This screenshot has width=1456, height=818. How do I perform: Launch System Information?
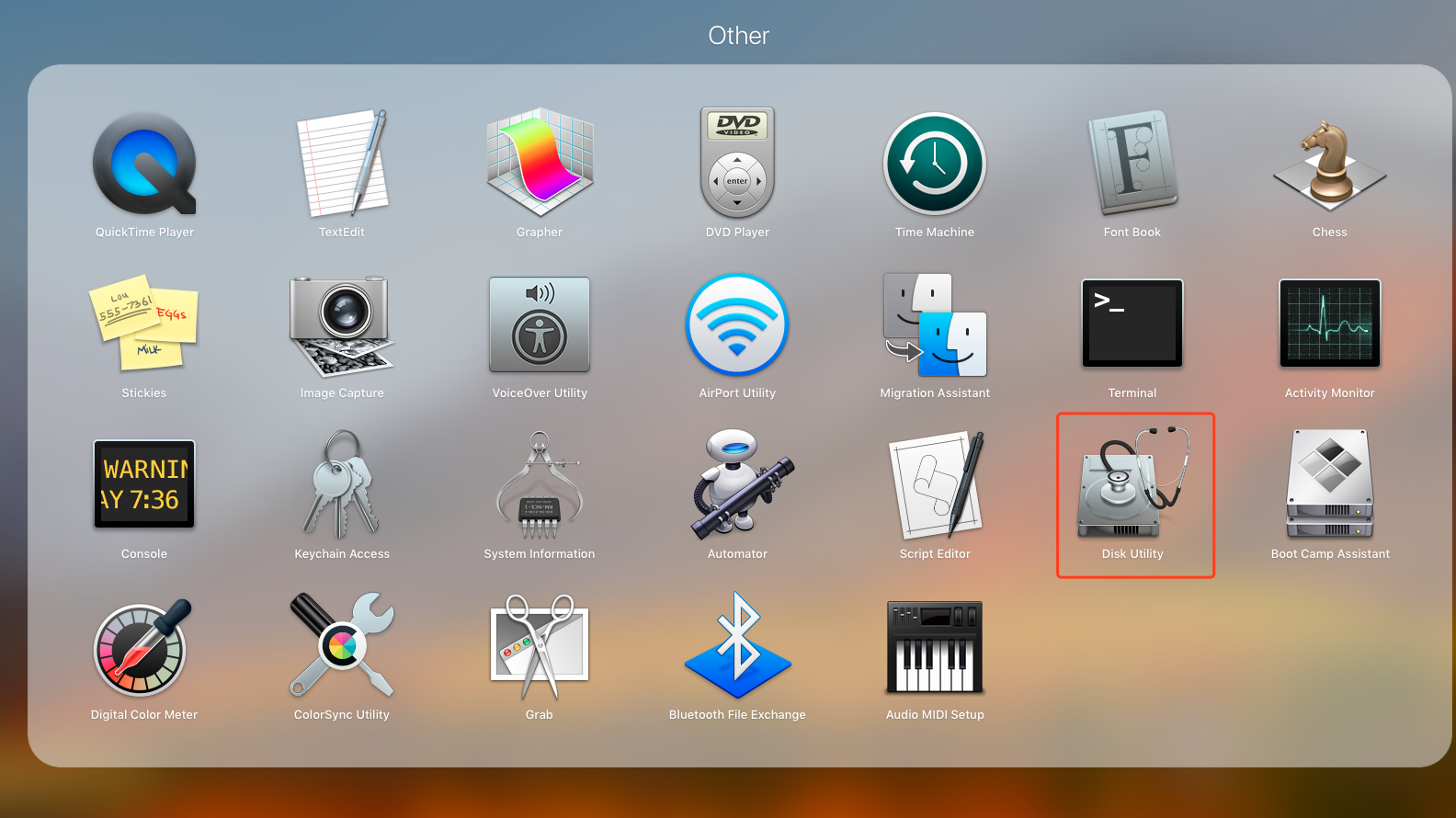point(540,484)
